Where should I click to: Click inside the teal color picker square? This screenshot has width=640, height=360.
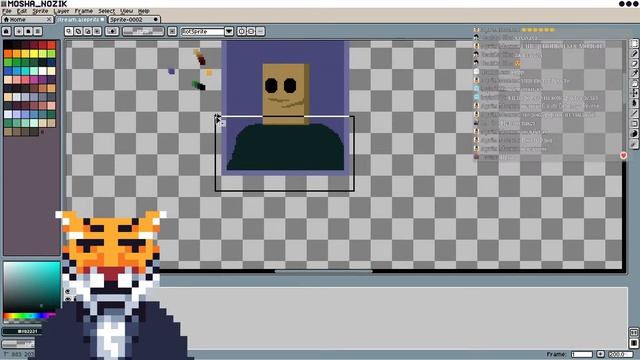coord(32,287)
